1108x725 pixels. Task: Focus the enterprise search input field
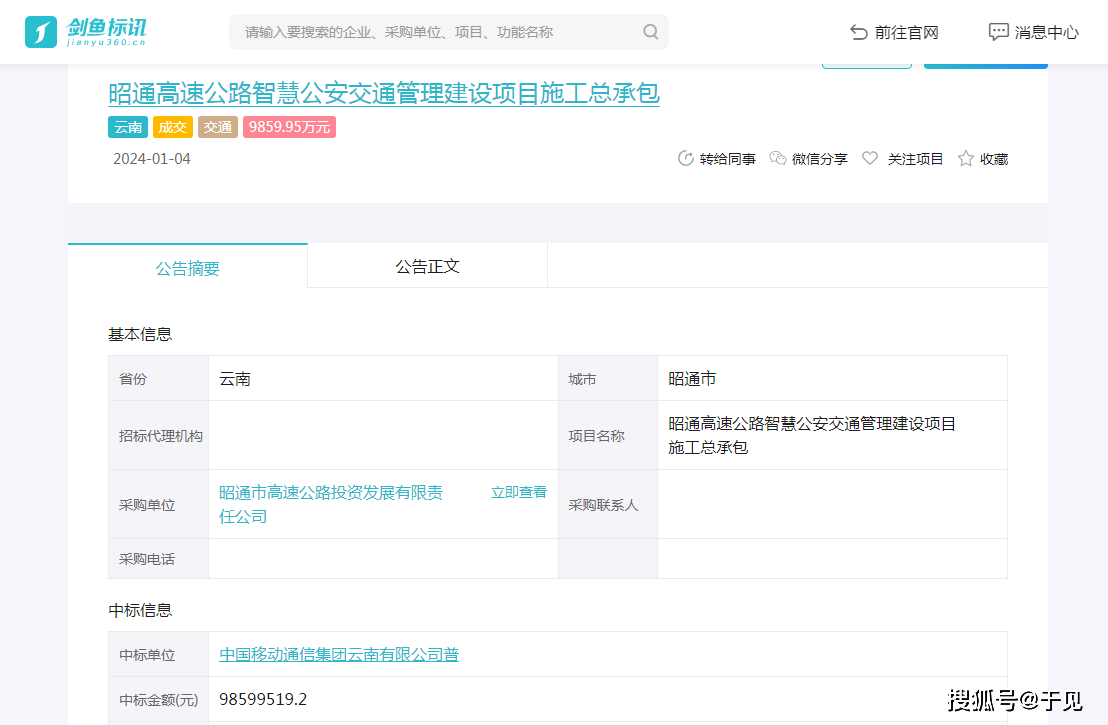(x=449, y=32)
